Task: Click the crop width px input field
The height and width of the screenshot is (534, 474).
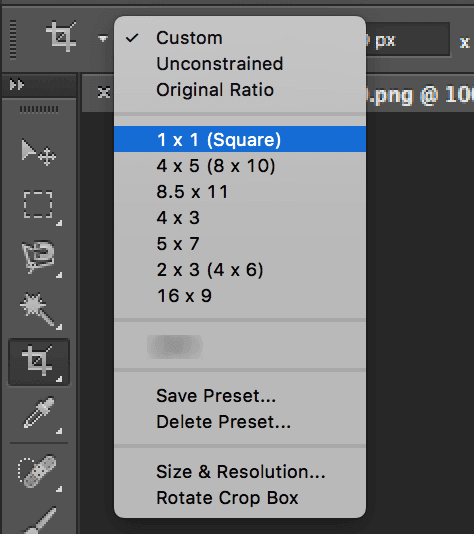Action: [408, 40]
